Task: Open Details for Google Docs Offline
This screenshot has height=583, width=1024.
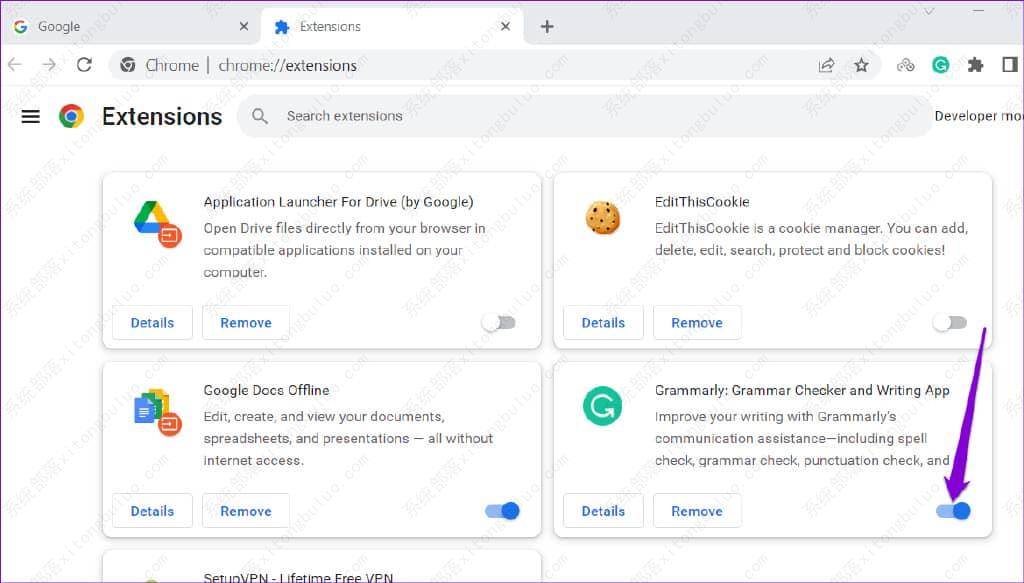Action: [152, 511]
